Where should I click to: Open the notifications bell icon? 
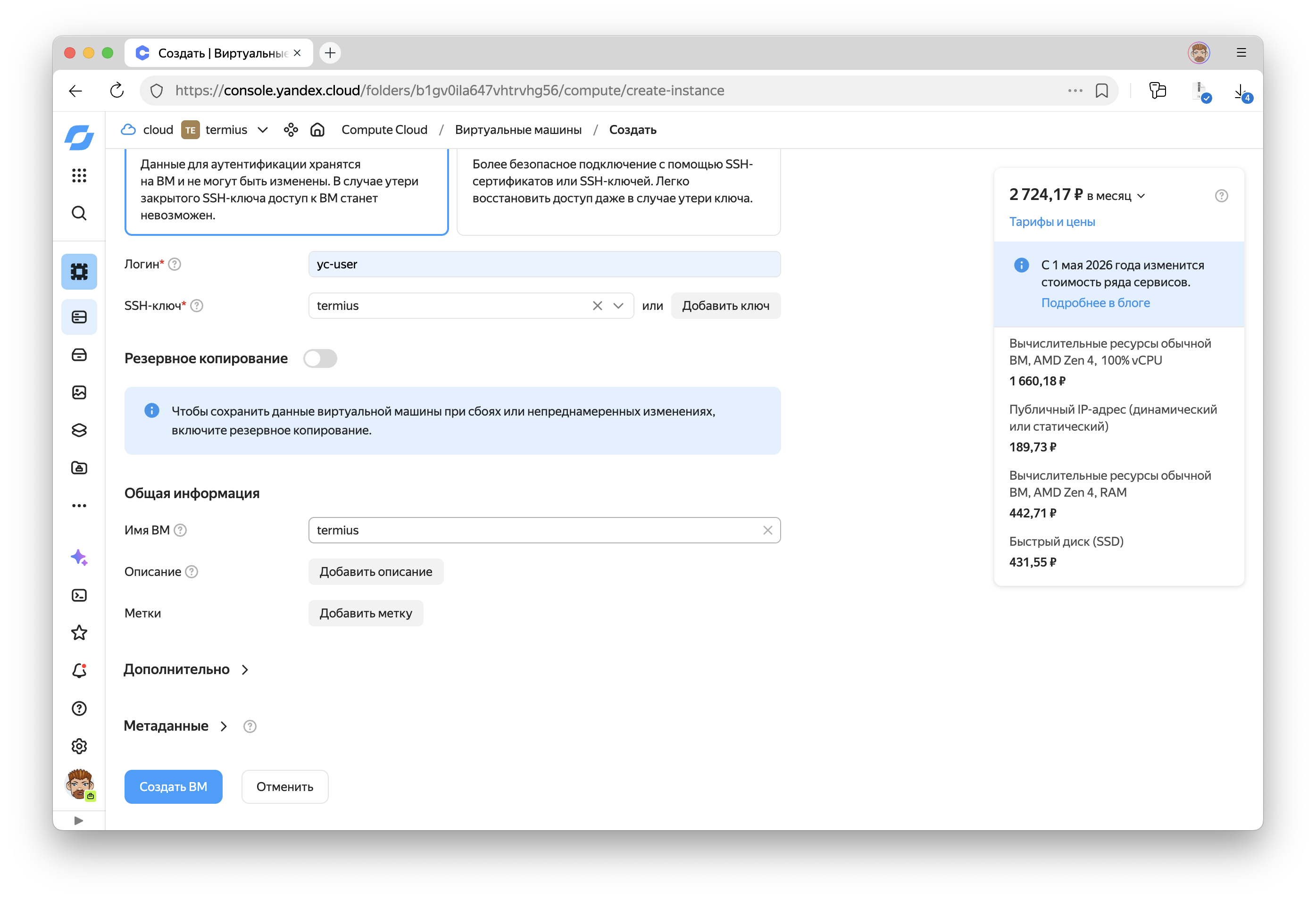coord(79,671)
